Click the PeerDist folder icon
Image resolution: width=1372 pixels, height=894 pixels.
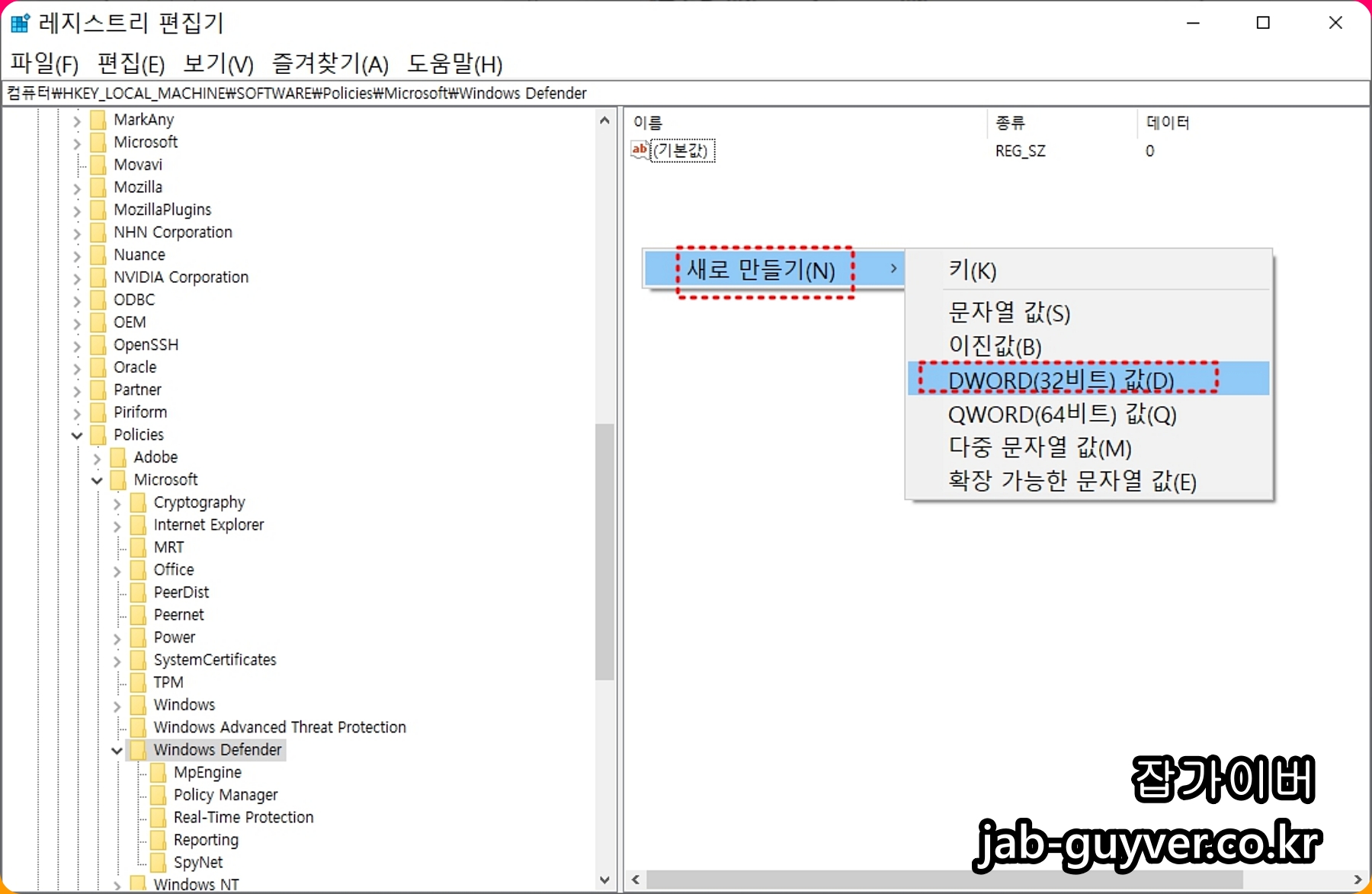[x=138, y=592]
